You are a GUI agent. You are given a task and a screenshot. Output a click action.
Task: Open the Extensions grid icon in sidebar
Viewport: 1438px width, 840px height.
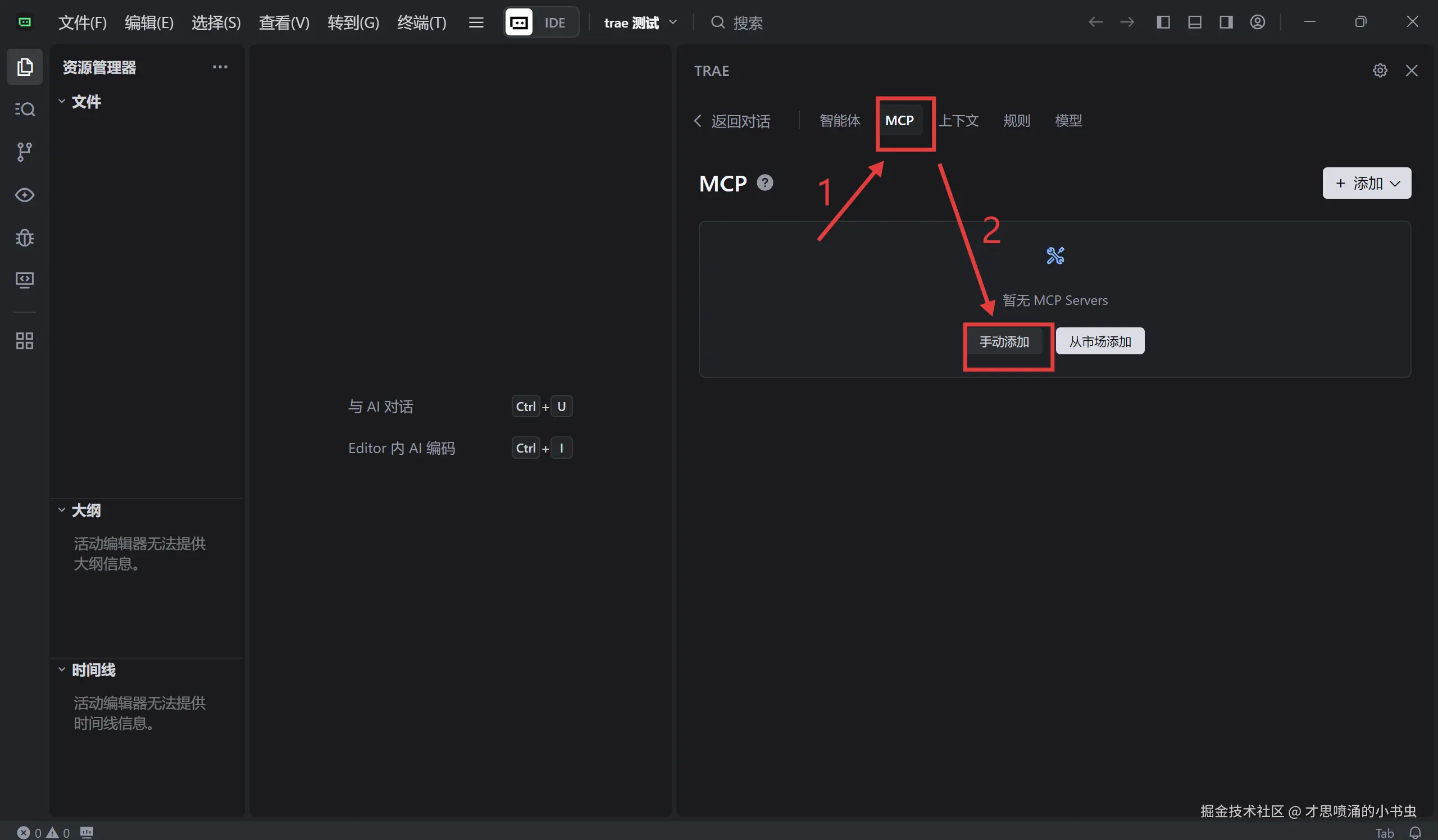[x=25, y=341]
